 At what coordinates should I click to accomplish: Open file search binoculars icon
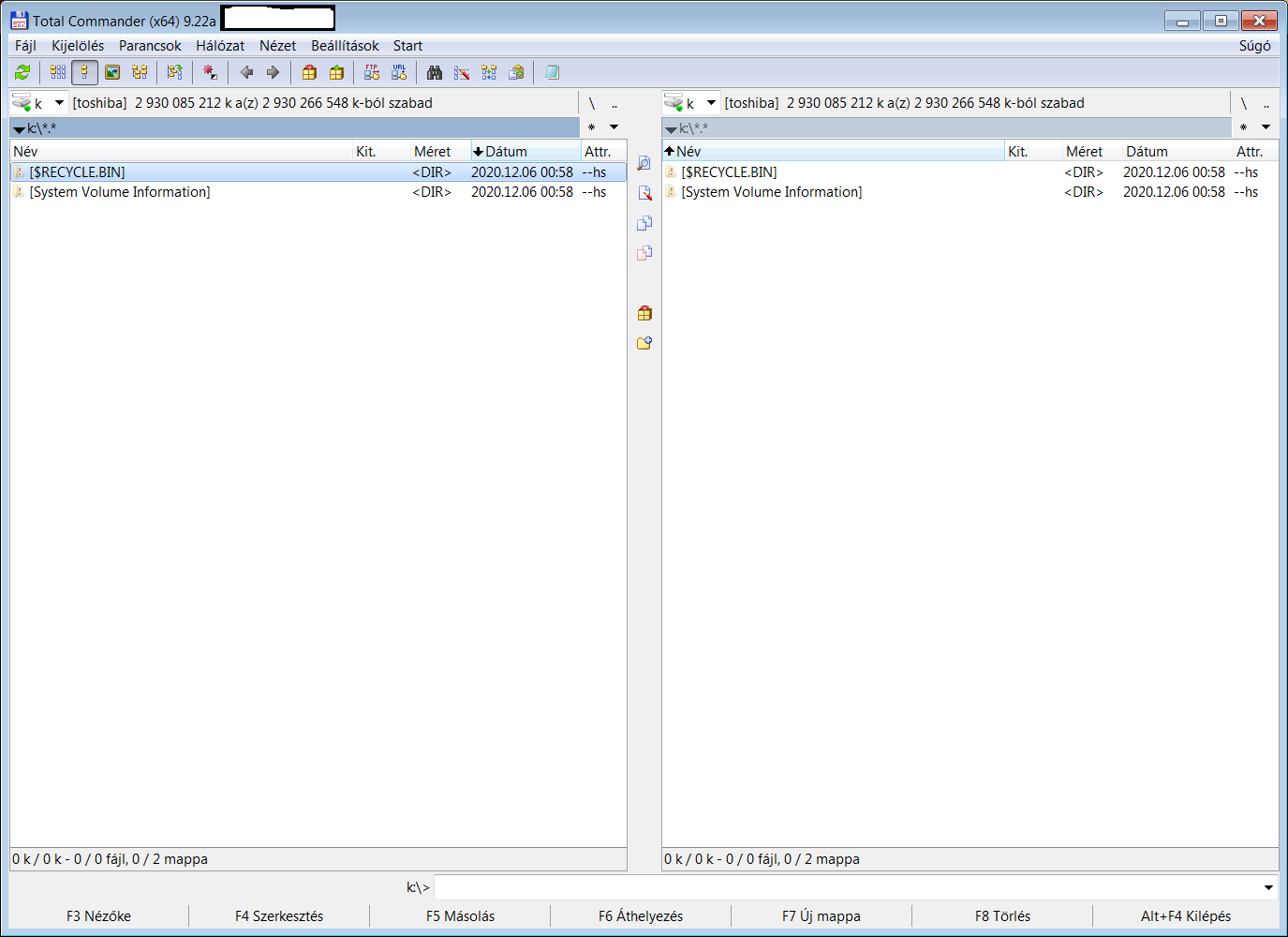pyautogui.click(x=435, y=72)
